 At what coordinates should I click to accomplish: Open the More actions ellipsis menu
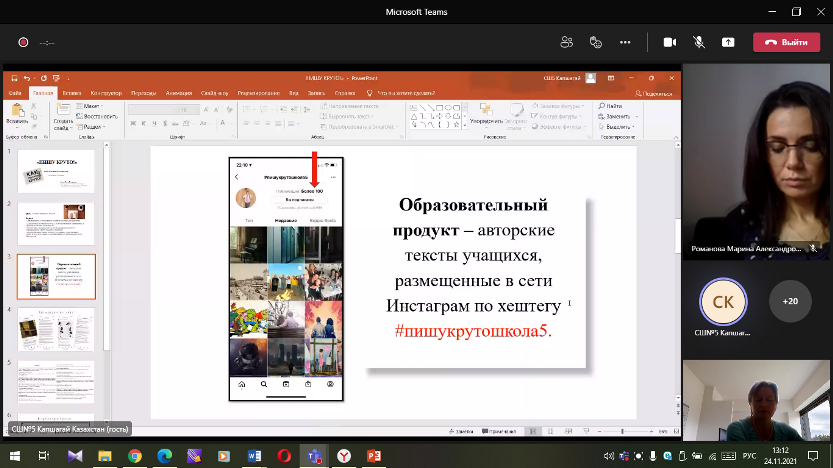625,42
